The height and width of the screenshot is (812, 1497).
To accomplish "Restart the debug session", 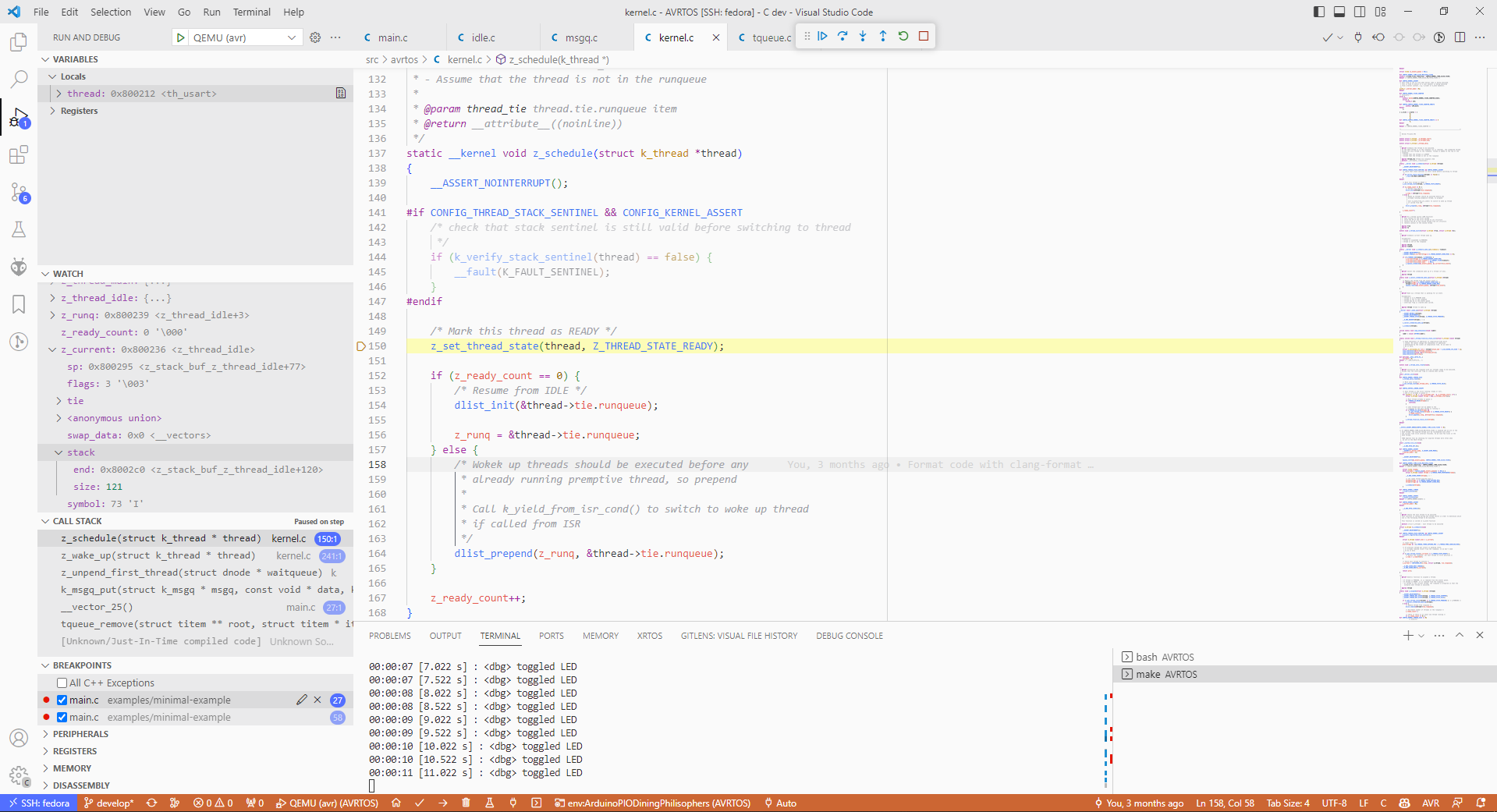I will [903, 36].
